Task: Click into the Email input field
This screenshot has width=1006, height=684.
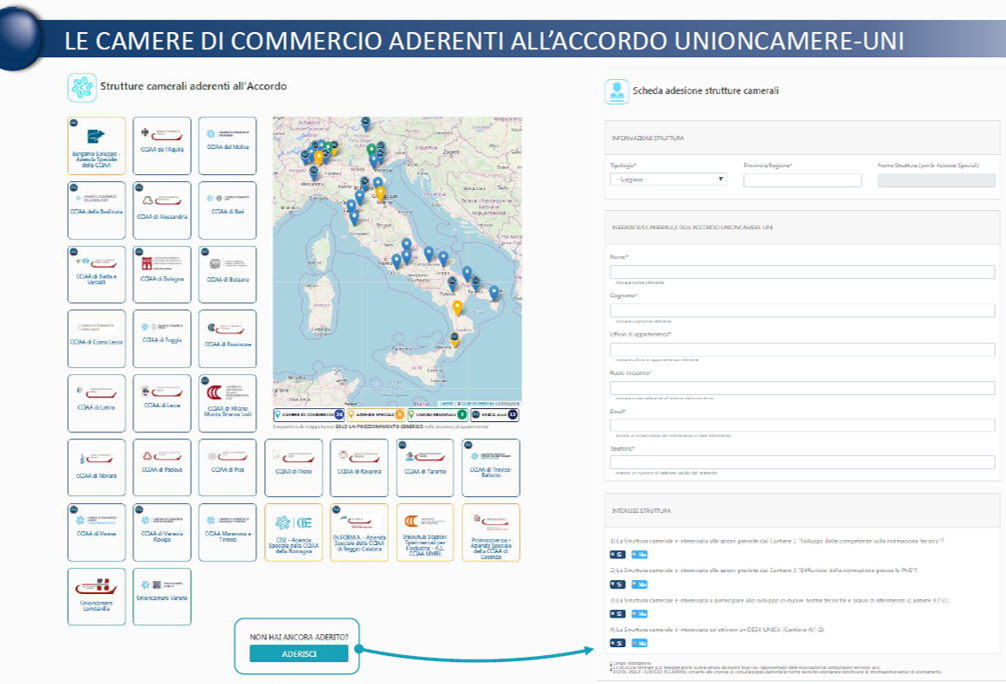Action: pos(802,425)
